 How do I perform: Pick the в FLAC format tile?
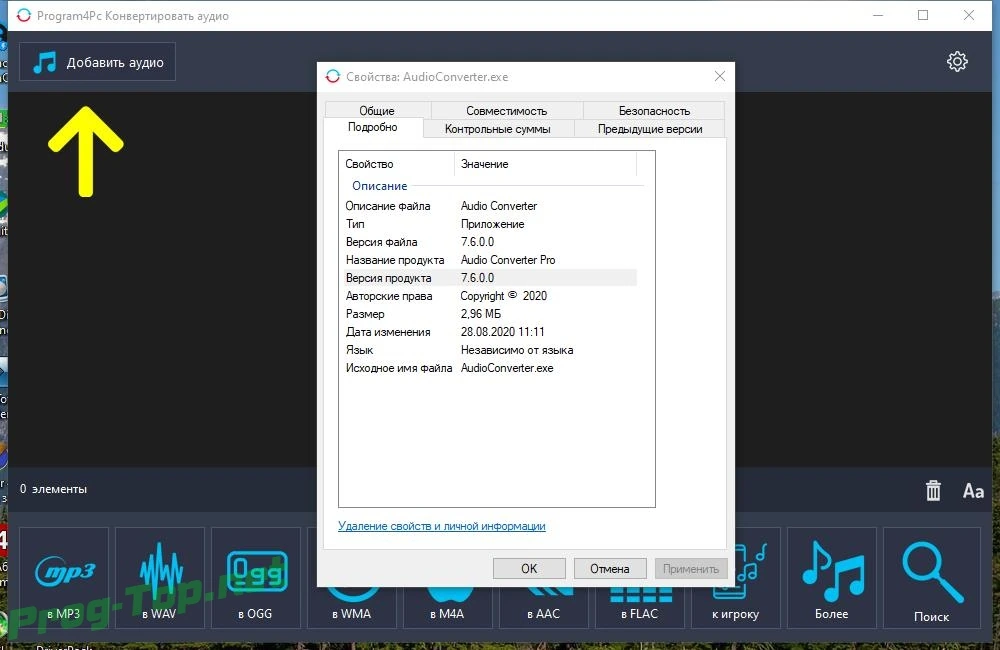pos(640,608)
